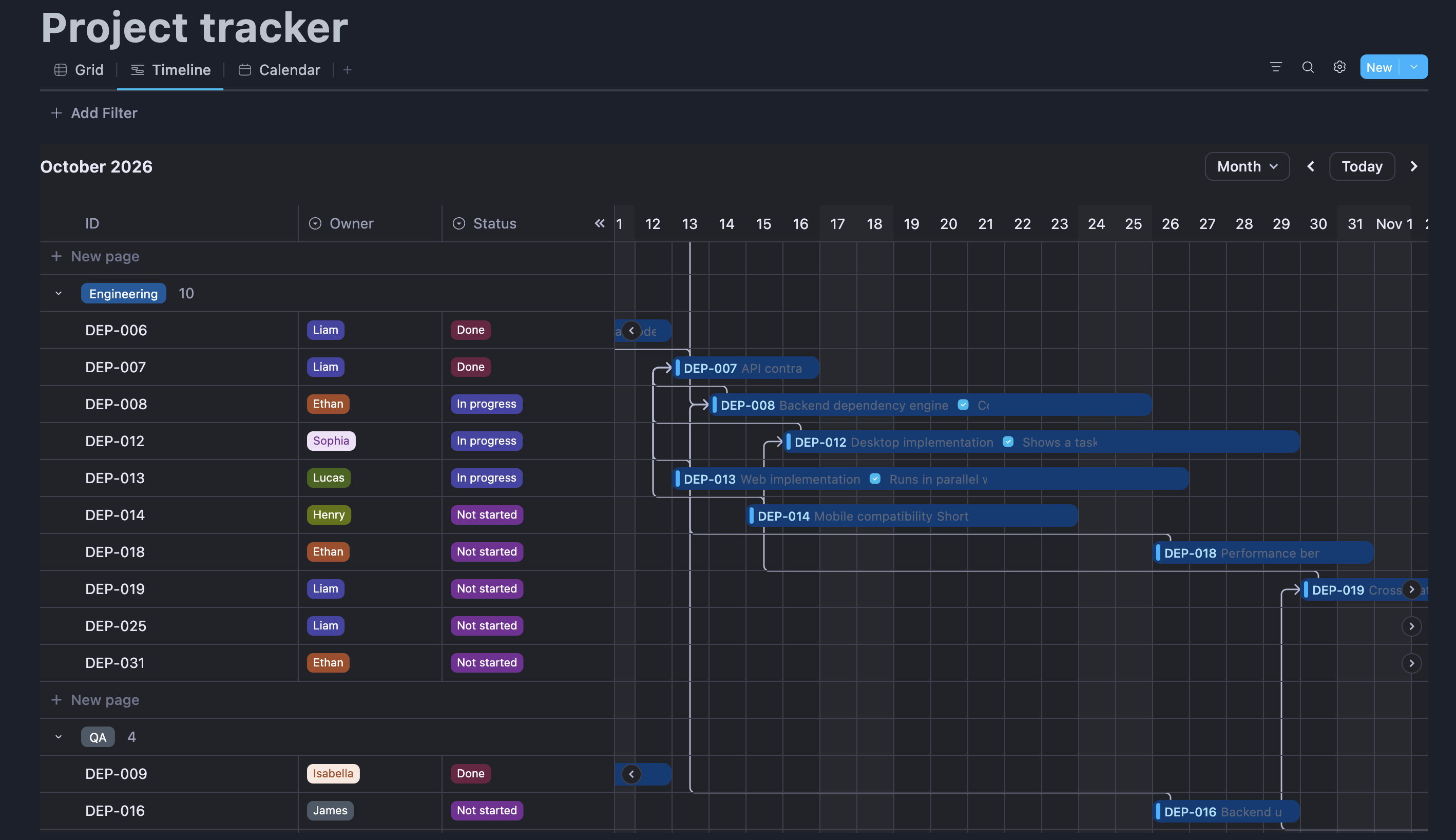
Task: Collapse the Engineering group
Action: pyautogui.click(x=58, y=293)
